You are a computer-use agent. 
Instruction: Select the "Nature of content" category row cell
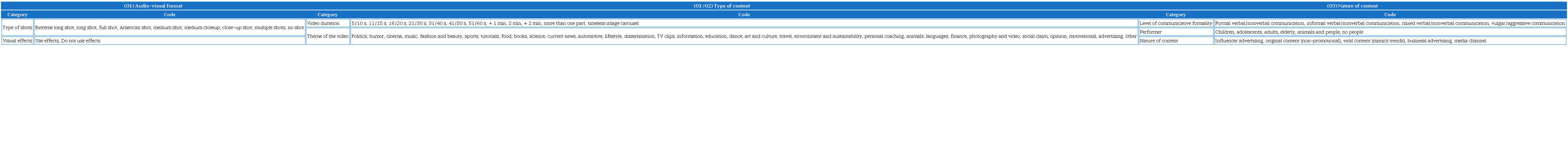pos(1175,41)
